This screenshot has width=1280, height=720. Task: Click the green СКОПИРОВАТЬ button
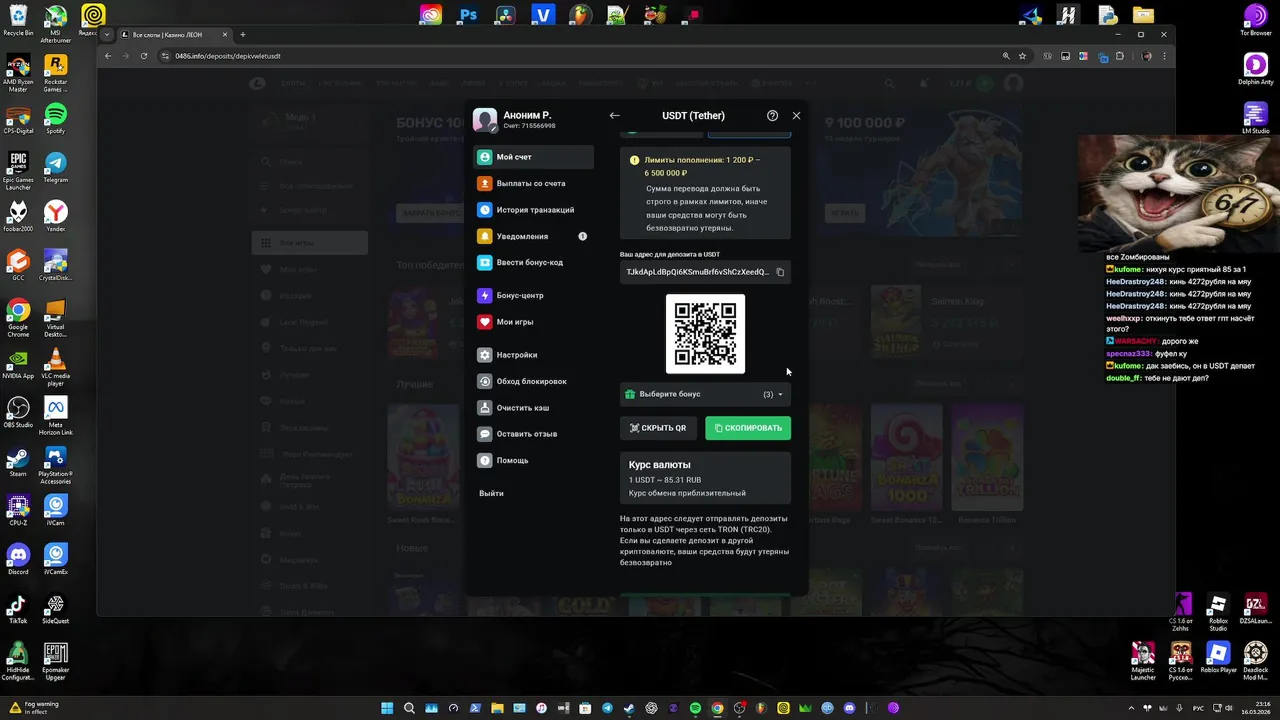tap(748, 428)
